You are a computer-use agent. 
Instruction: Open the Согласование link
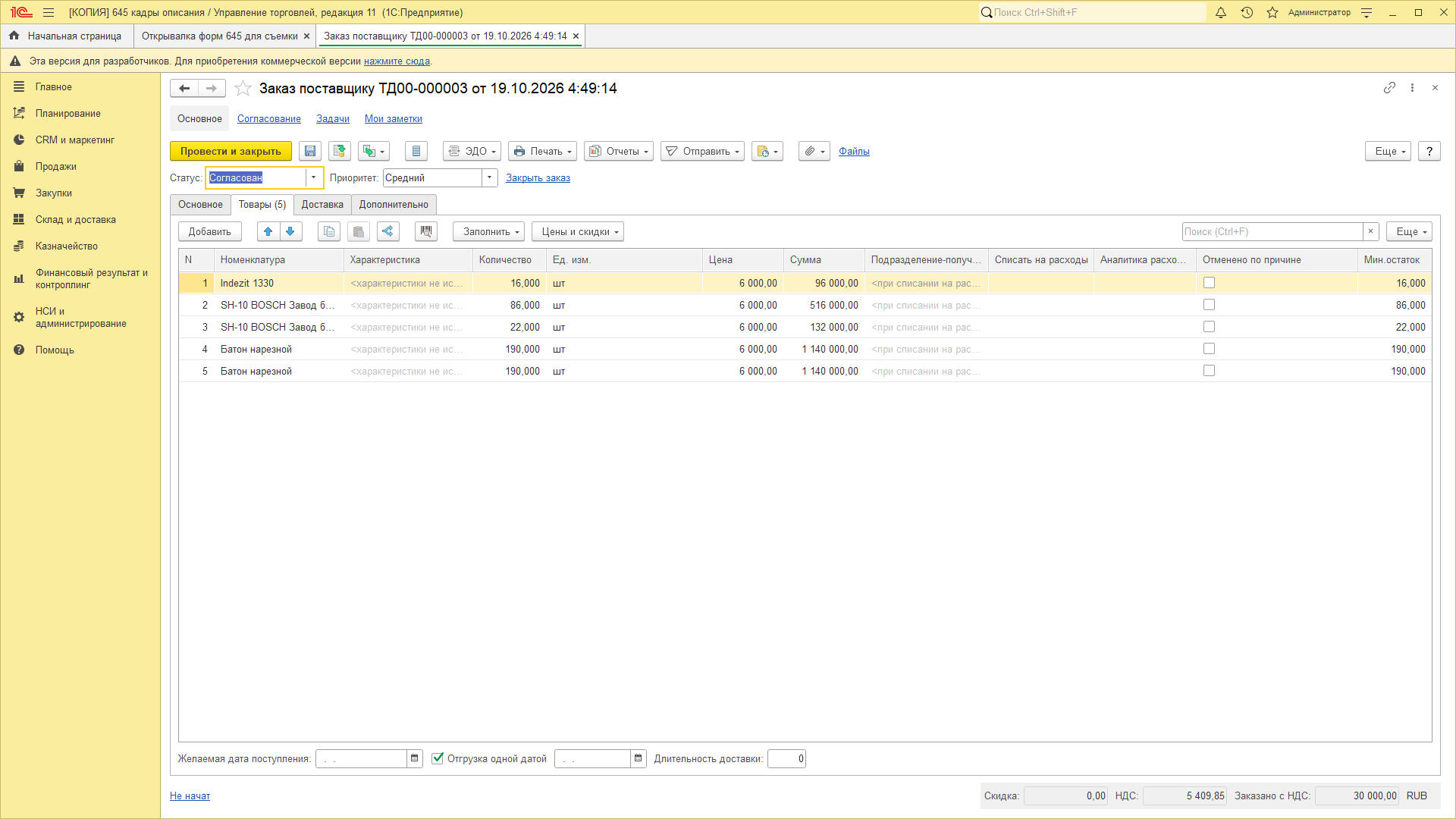(x=269, y=119)
